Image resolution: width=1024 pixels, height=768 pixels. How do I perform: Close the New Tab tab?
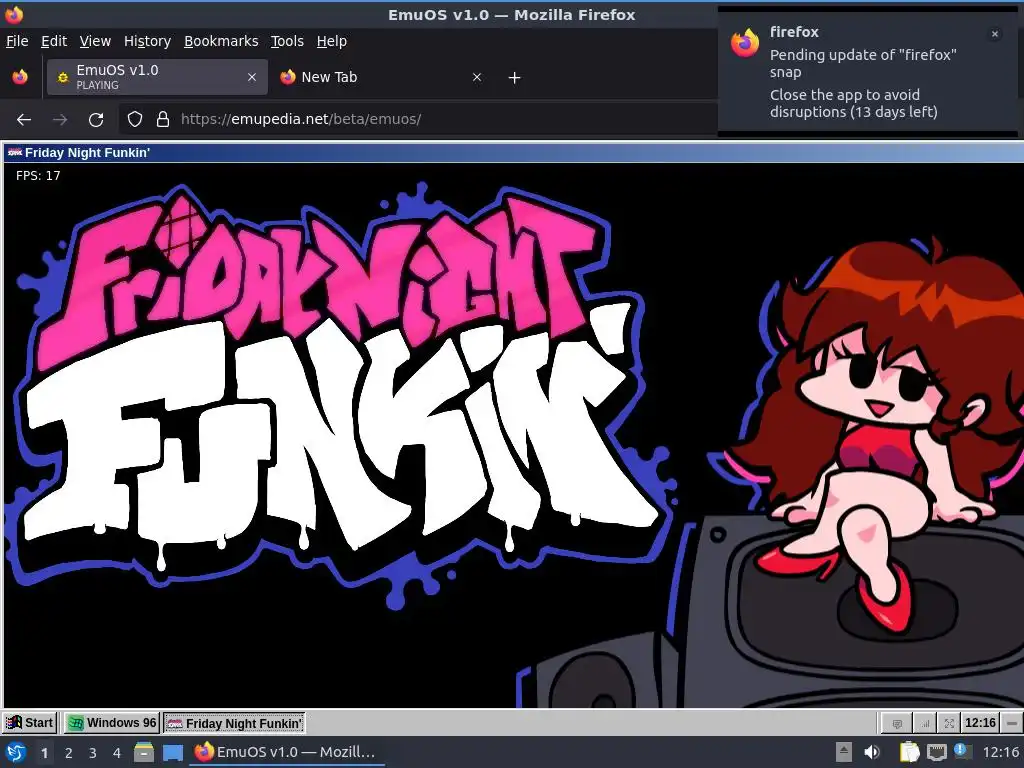click(x=477, y=77)
